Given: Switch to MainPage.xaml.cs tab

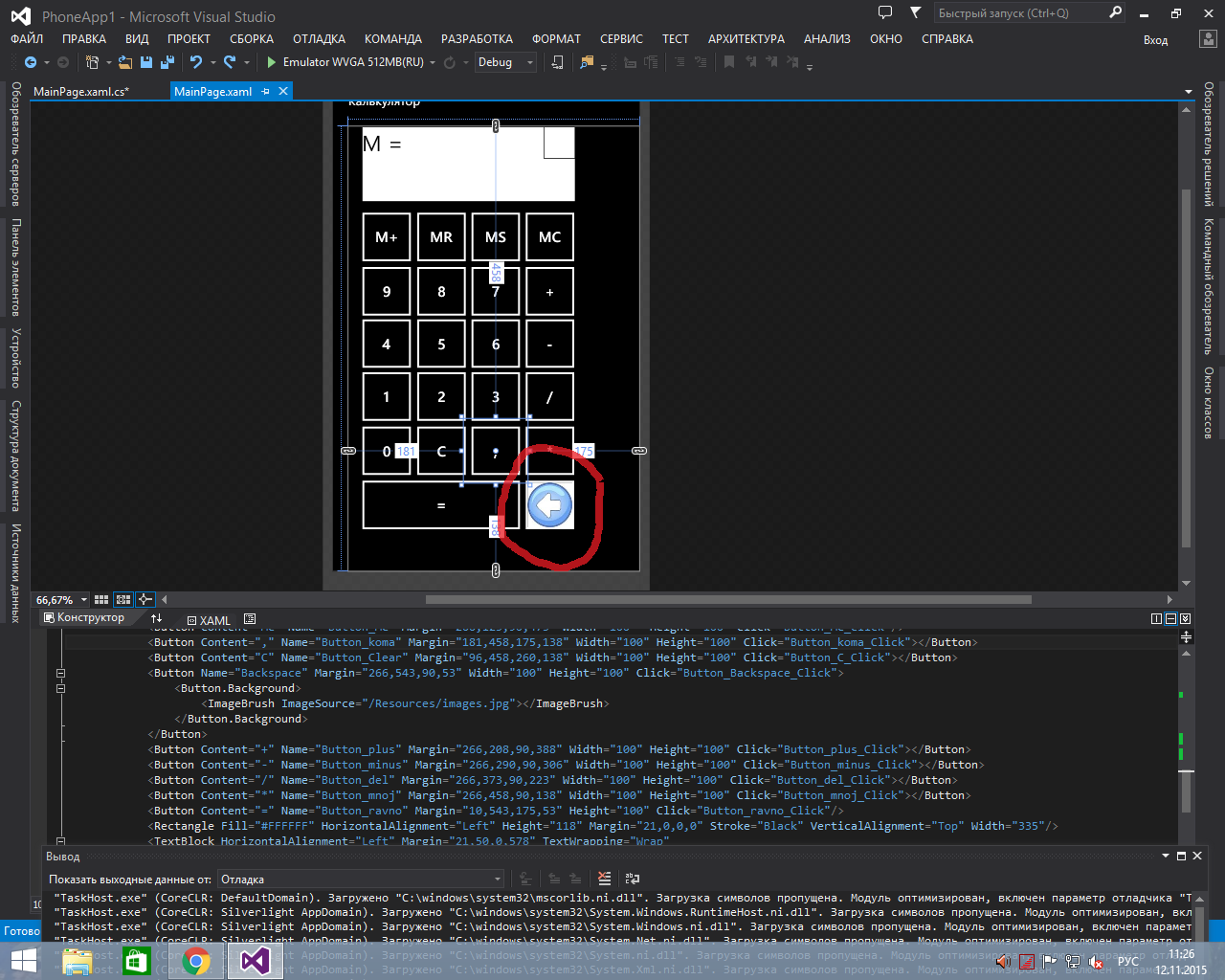Looking at the screenshot, I should click(x=81, y=92).
